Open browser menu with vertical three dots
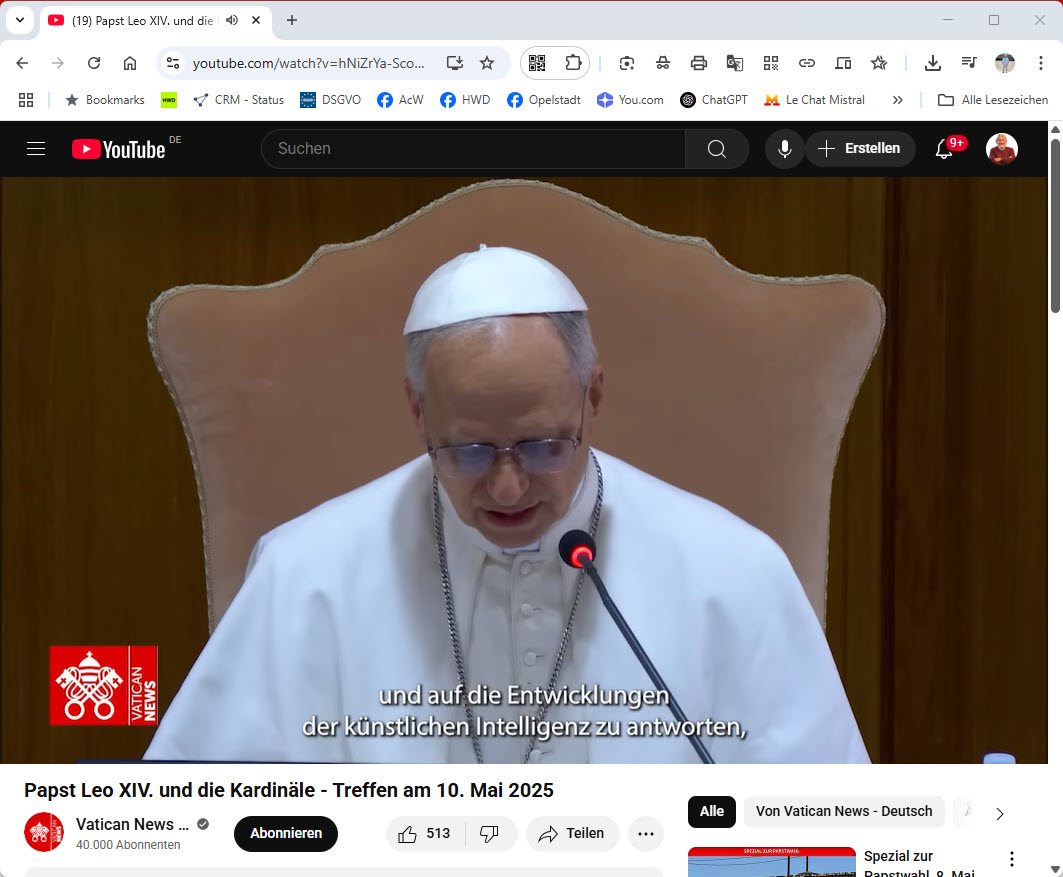Screen dimensions: 1063x877 pyautogui.click(x=1043, y=62)
